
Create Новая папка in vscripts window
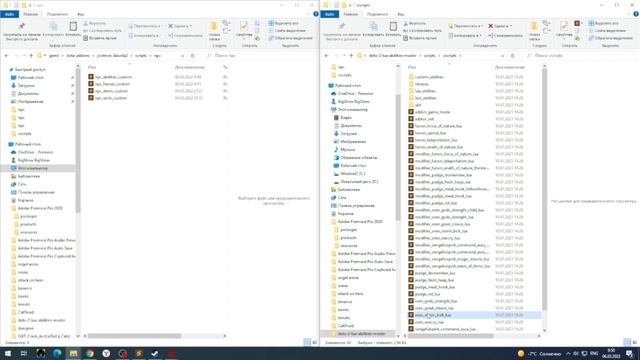[x=534, y=31]
